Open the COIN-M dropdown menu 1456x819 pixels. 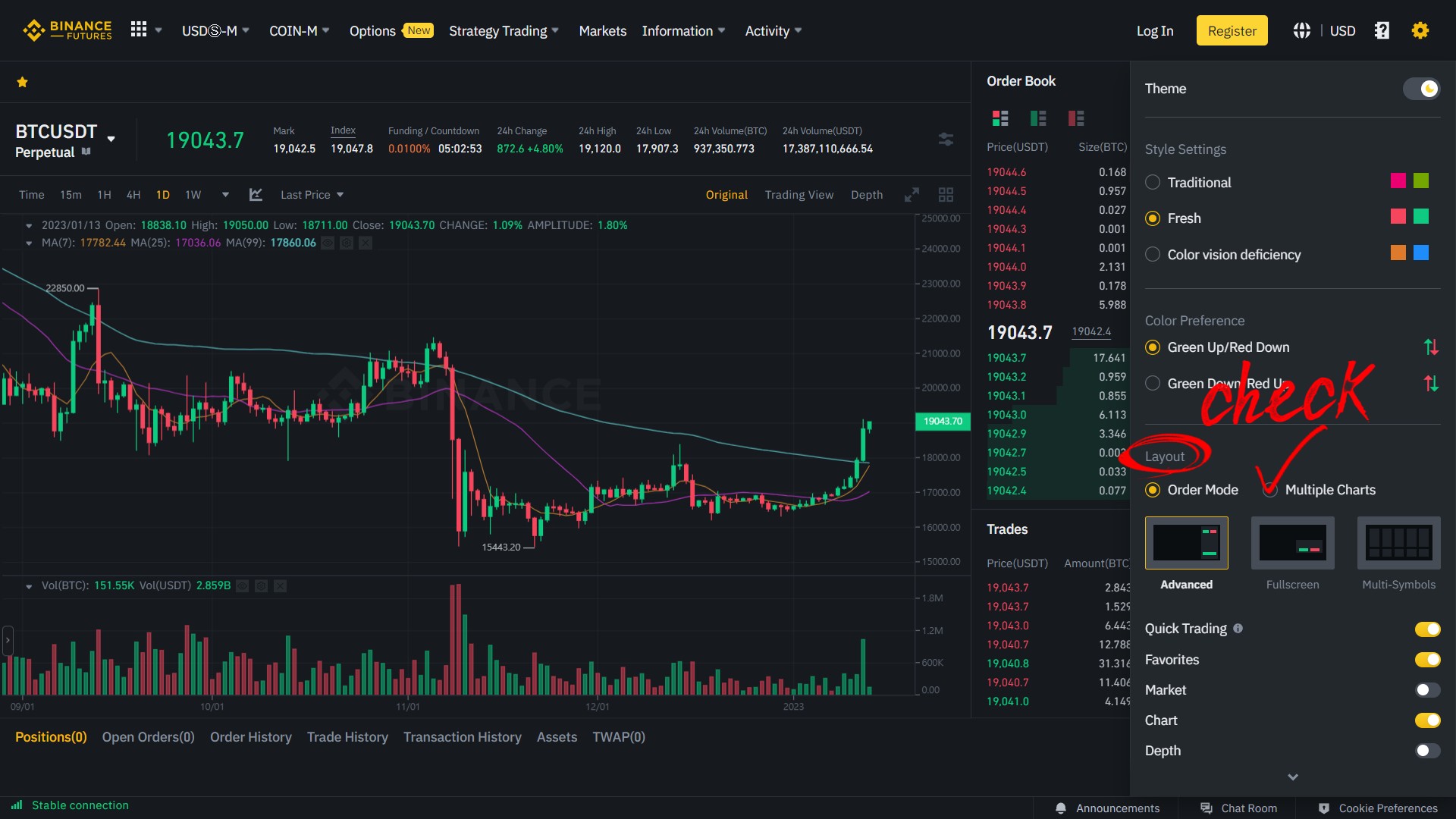(x=300, y=31)
